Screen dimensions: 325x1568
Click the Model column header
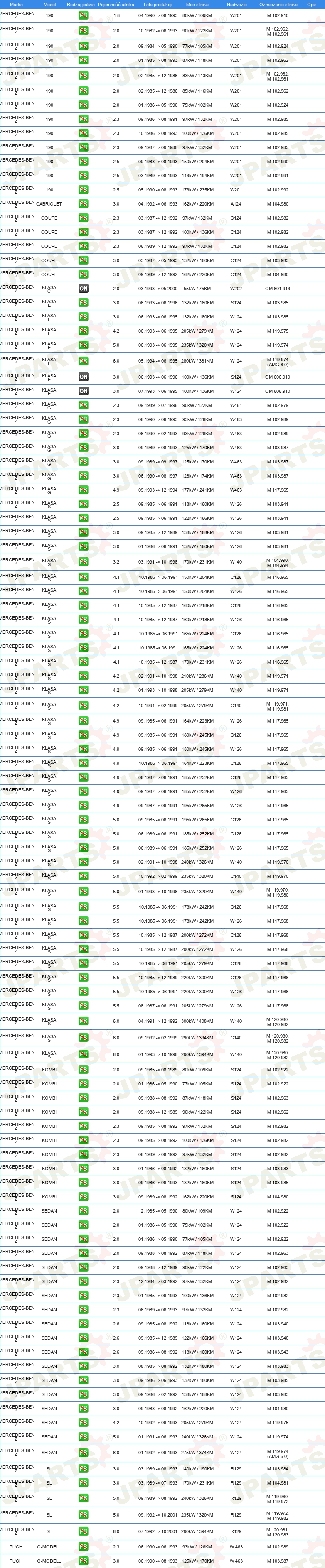[49, 4]
